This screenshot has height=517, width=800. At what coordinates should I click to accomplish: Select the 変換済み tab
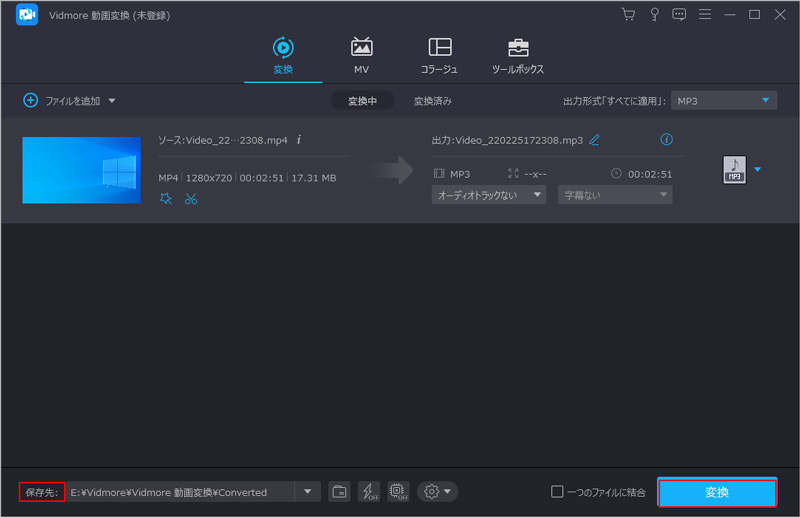433,101
